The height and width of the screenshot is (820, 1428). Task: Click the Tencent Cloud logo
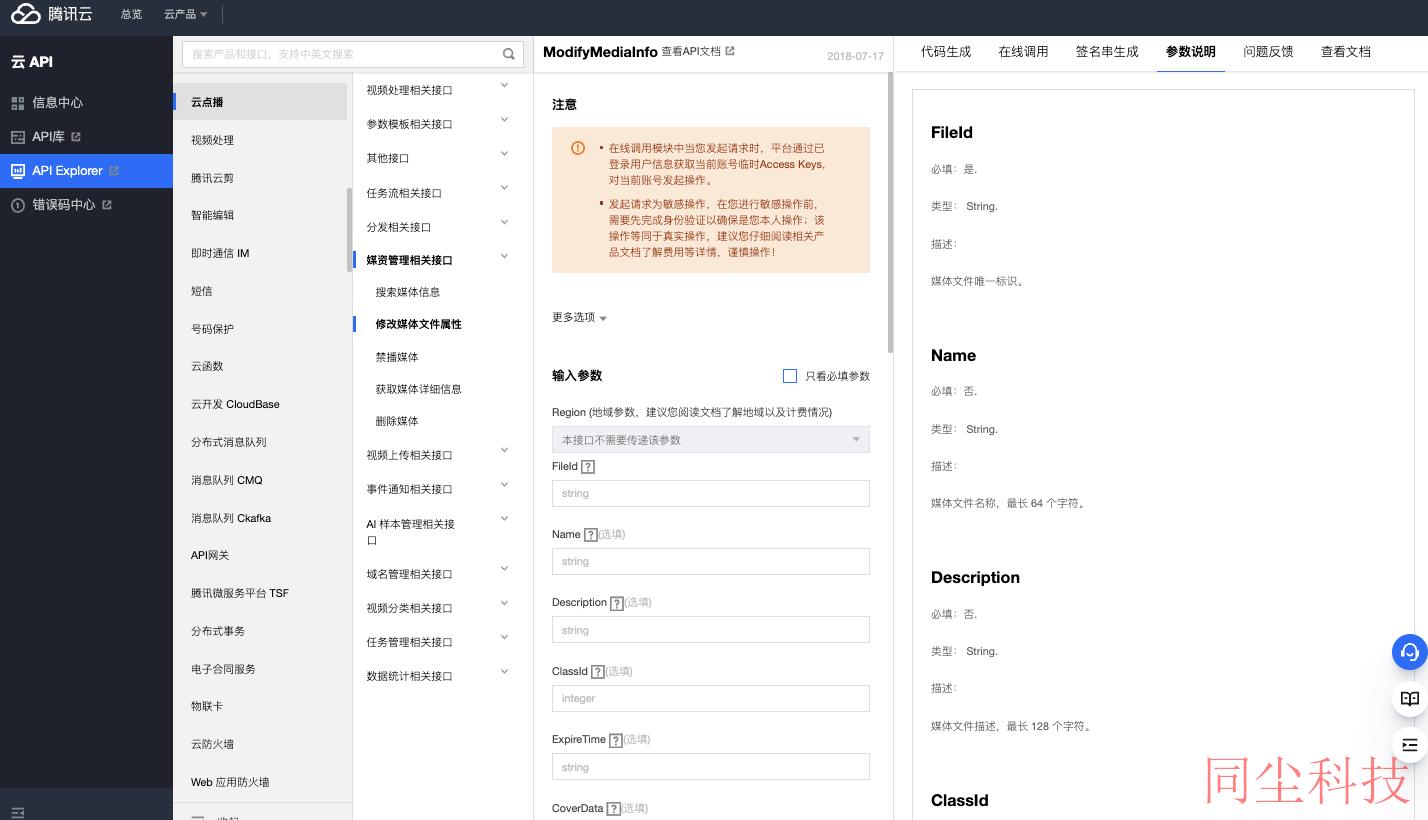(52, 14)
